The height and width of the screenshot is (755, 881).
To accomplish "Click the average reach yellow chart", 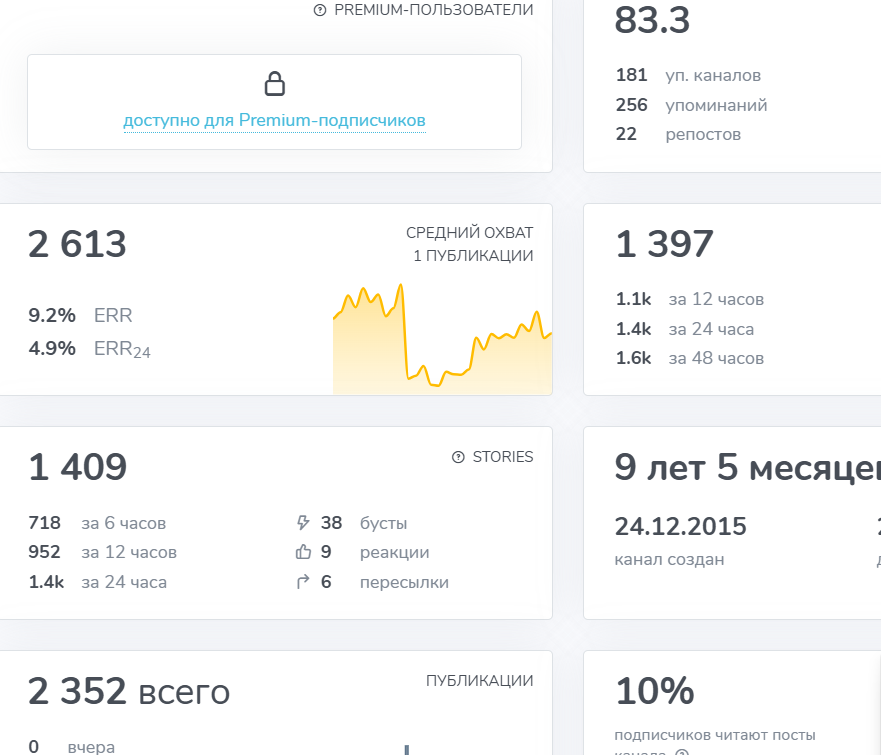I will tap(443, 339).
